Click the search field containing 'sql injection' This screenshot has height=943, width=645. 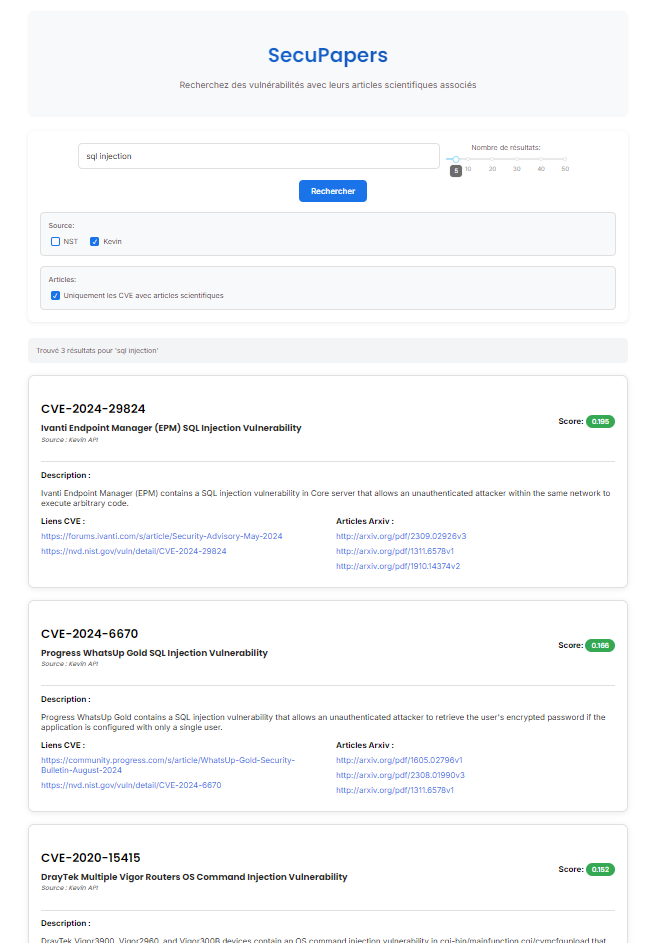point(258,156)
